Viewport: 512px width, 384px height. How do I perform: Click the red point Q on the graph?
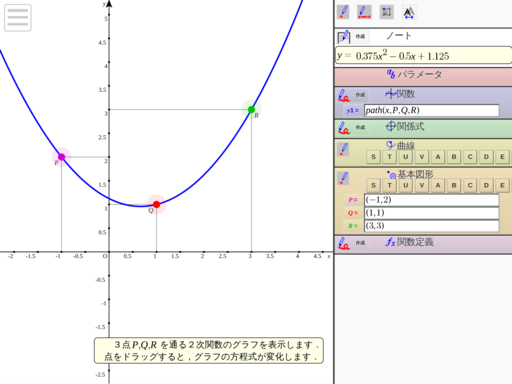156,204
